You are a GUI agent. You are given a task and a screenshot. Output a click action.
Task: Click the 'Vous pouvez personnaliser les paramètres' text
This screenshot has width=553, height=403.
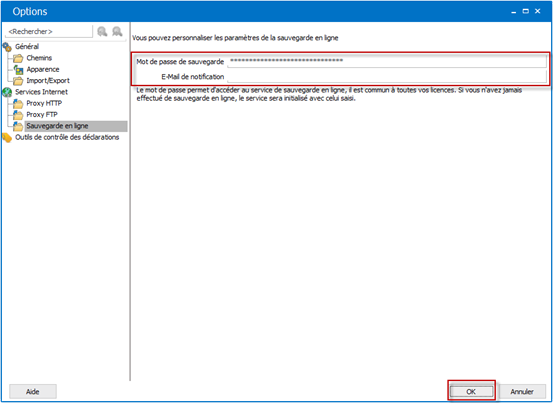(x=235, y=38)
